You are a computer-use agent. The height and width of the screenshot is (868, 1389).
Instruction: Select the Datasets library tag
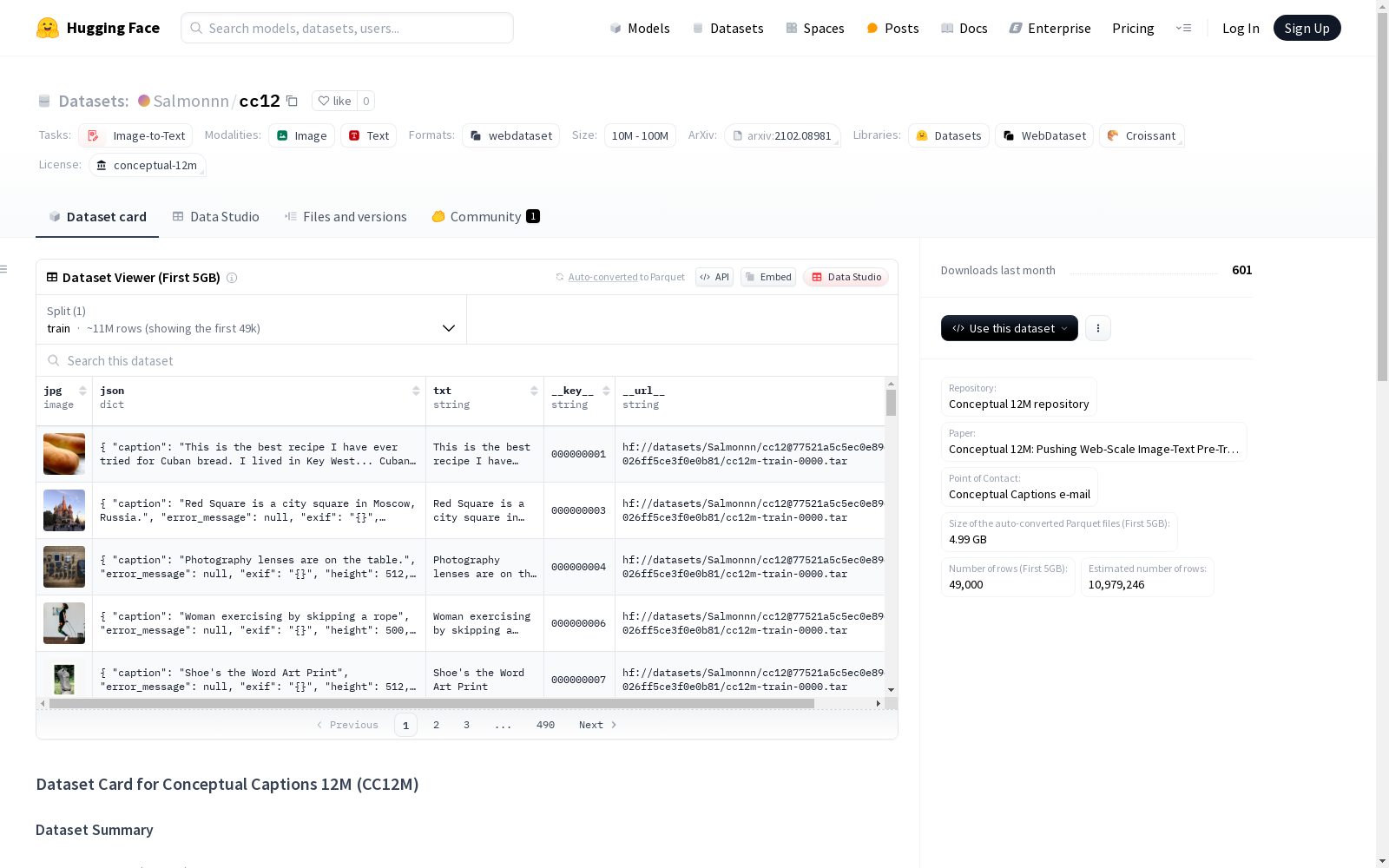949,135
